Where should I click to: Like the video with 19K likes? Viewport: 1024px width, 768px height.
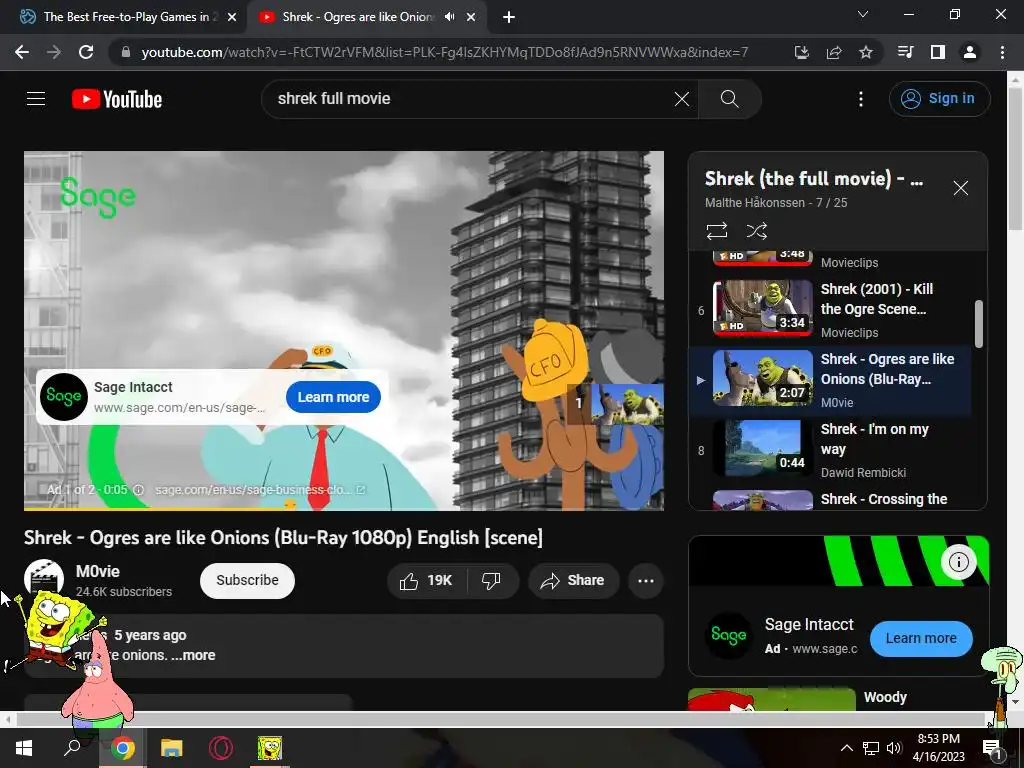pyautogui.click(x=426, y=581)
